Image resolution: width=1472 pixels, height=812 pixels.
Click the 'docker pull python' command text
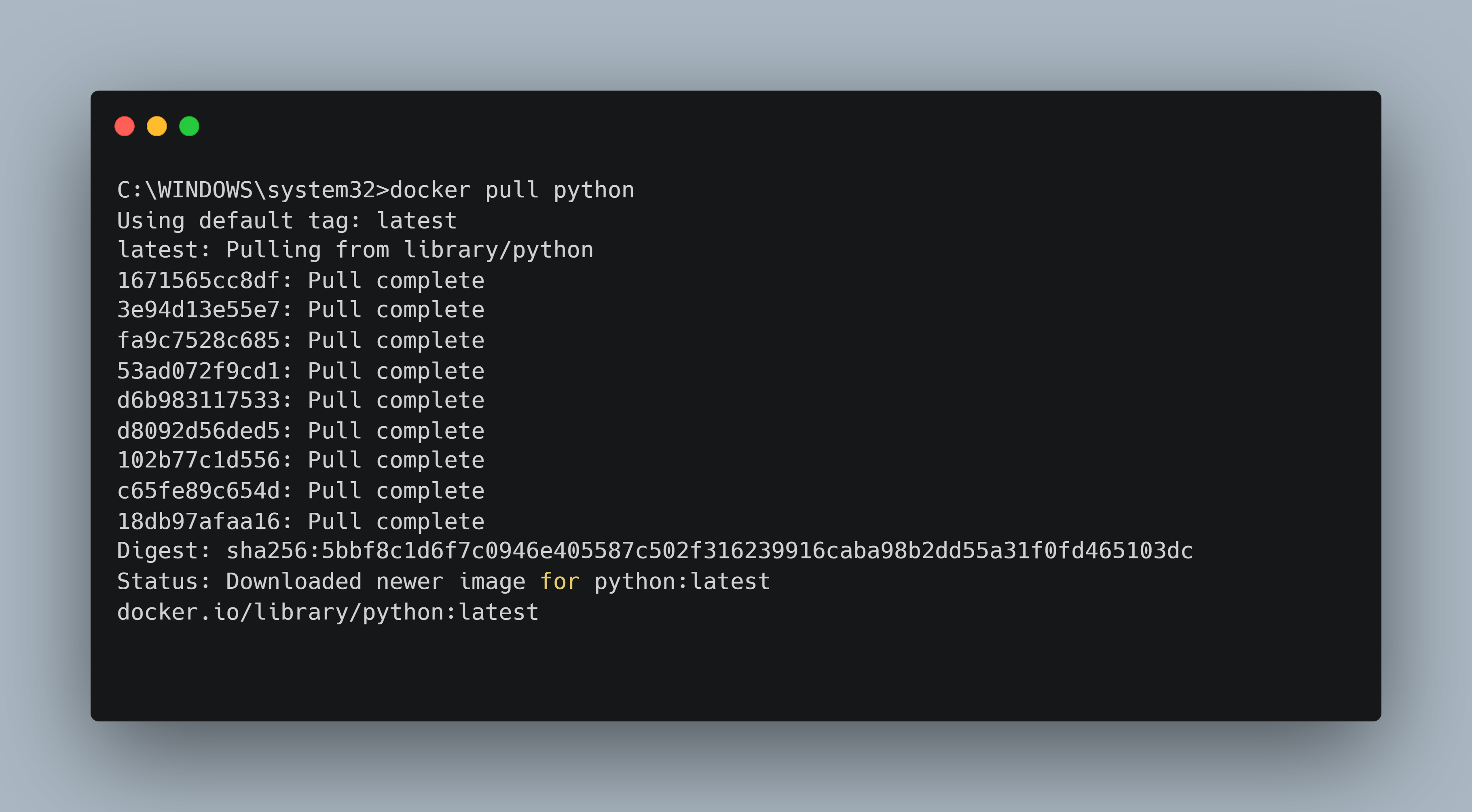point(512,190)
